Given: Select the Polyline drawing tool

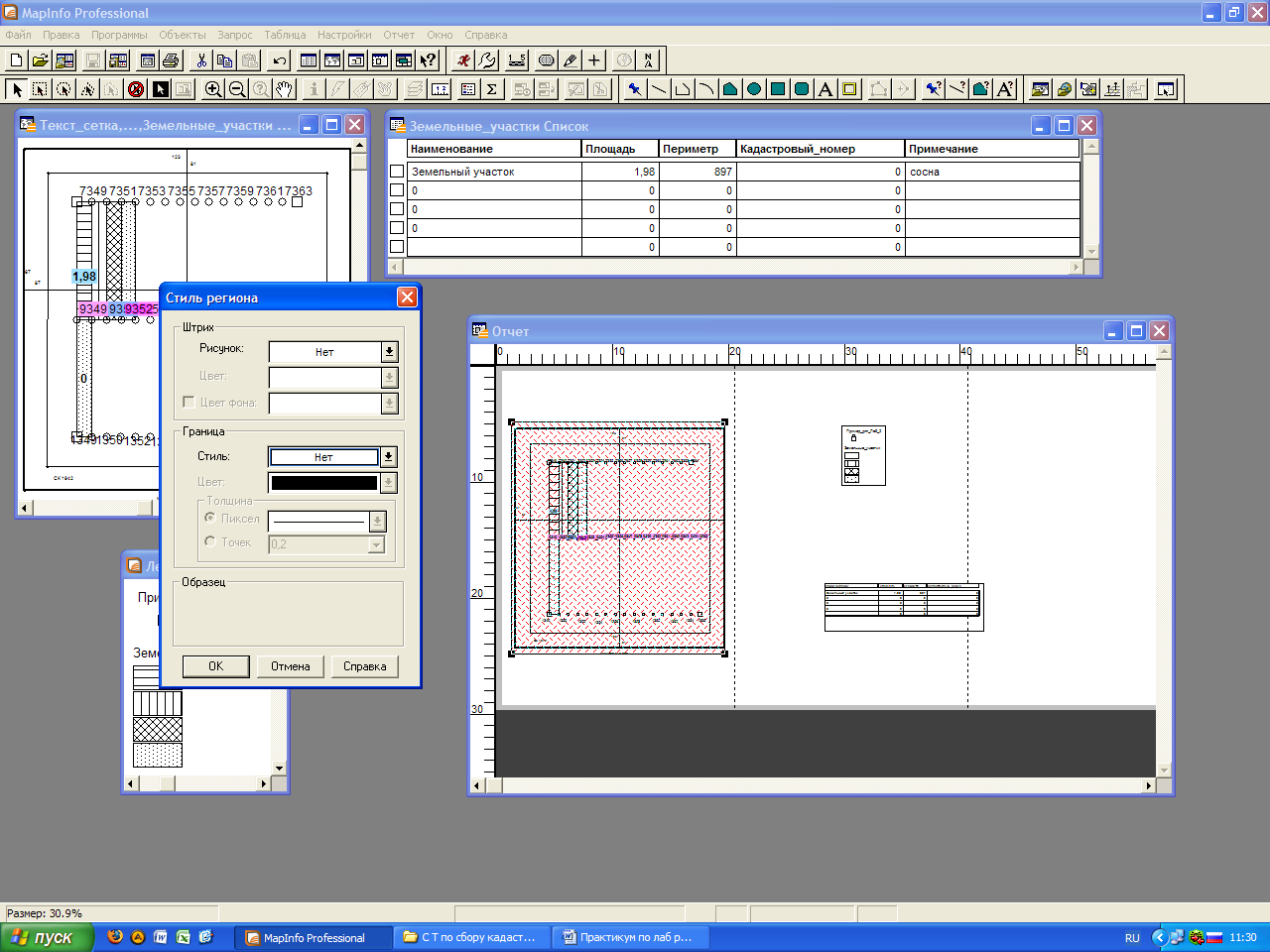Looking at the screenshot, I should 682,89.
